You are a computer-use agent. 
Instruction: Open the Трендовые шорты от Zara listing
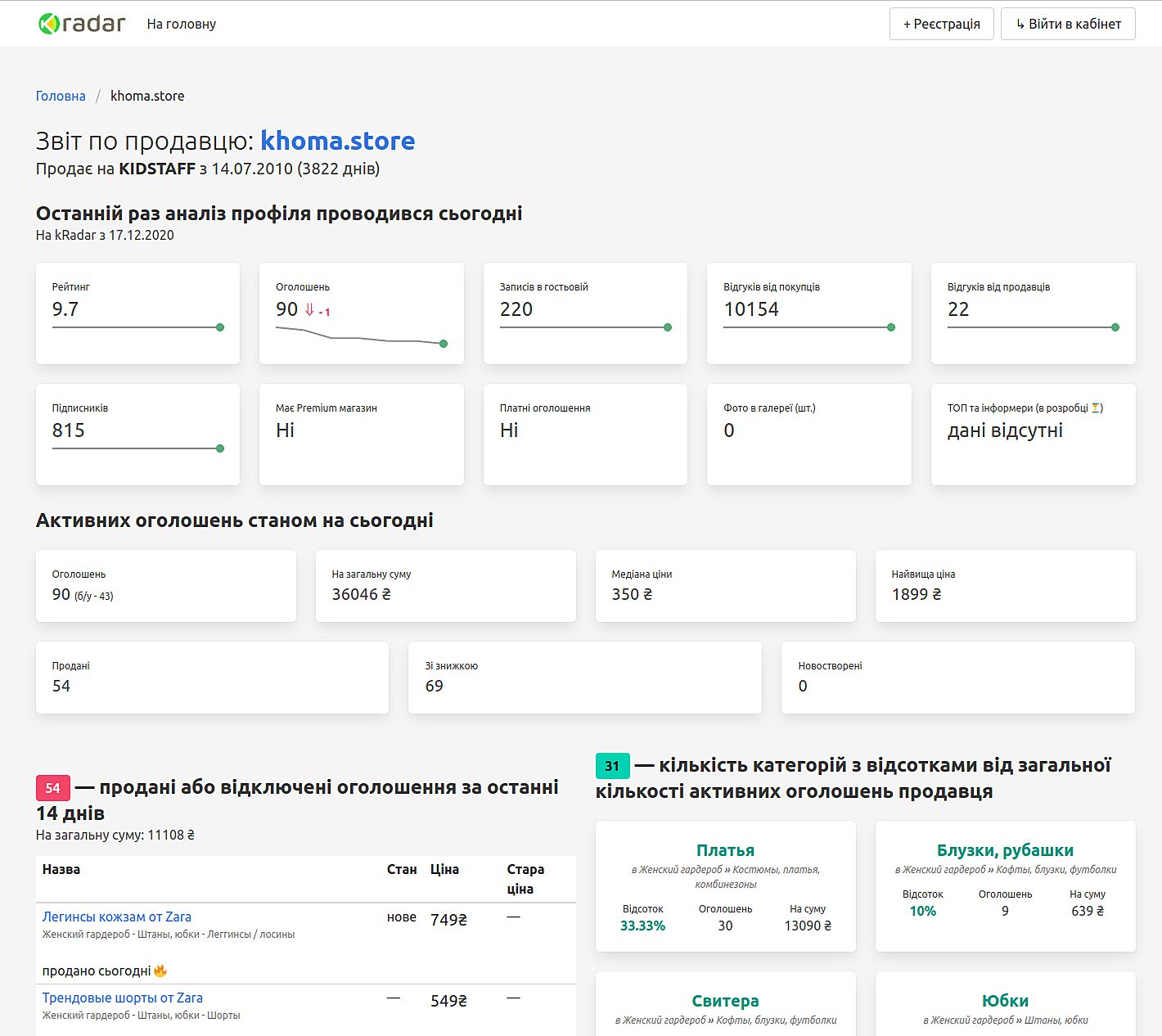pyautogui.click(x=123, y=998)
